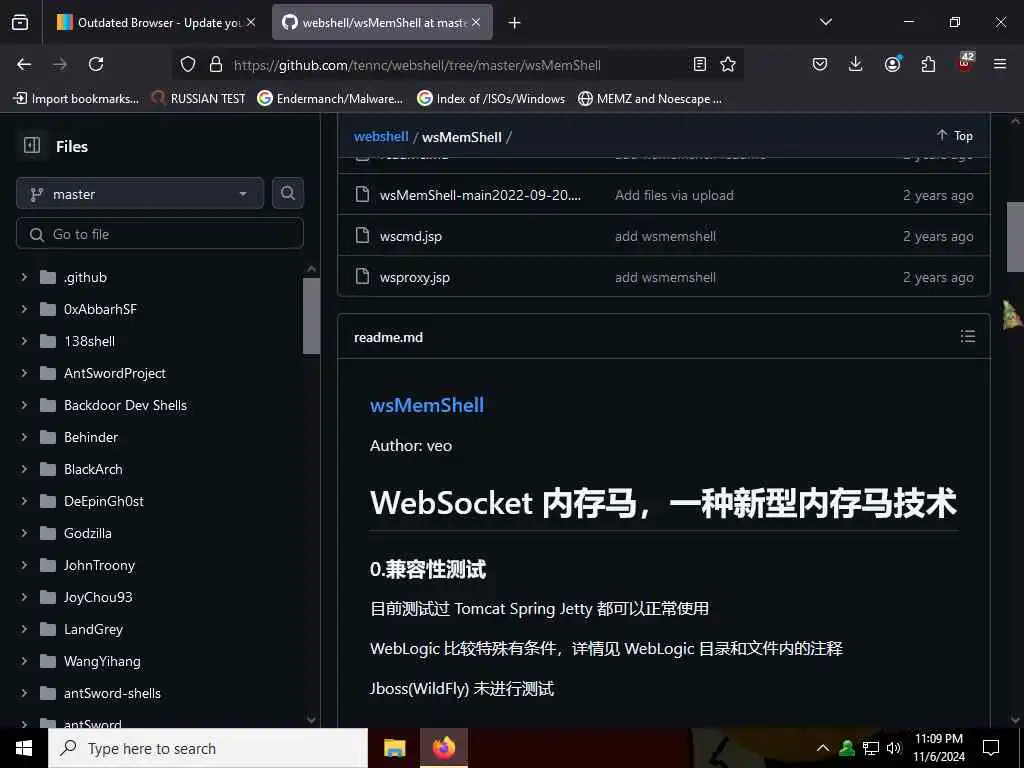
Task: Expand the Behinder folder chevron
Action: click(x=24, y=437)
